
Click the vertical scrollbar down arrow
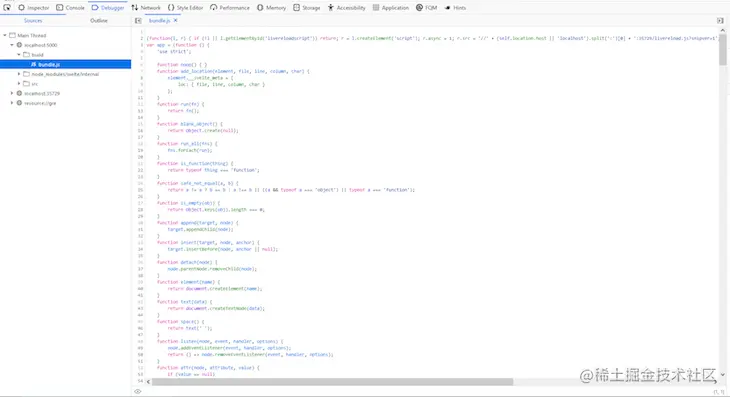[x=722, y=374]
